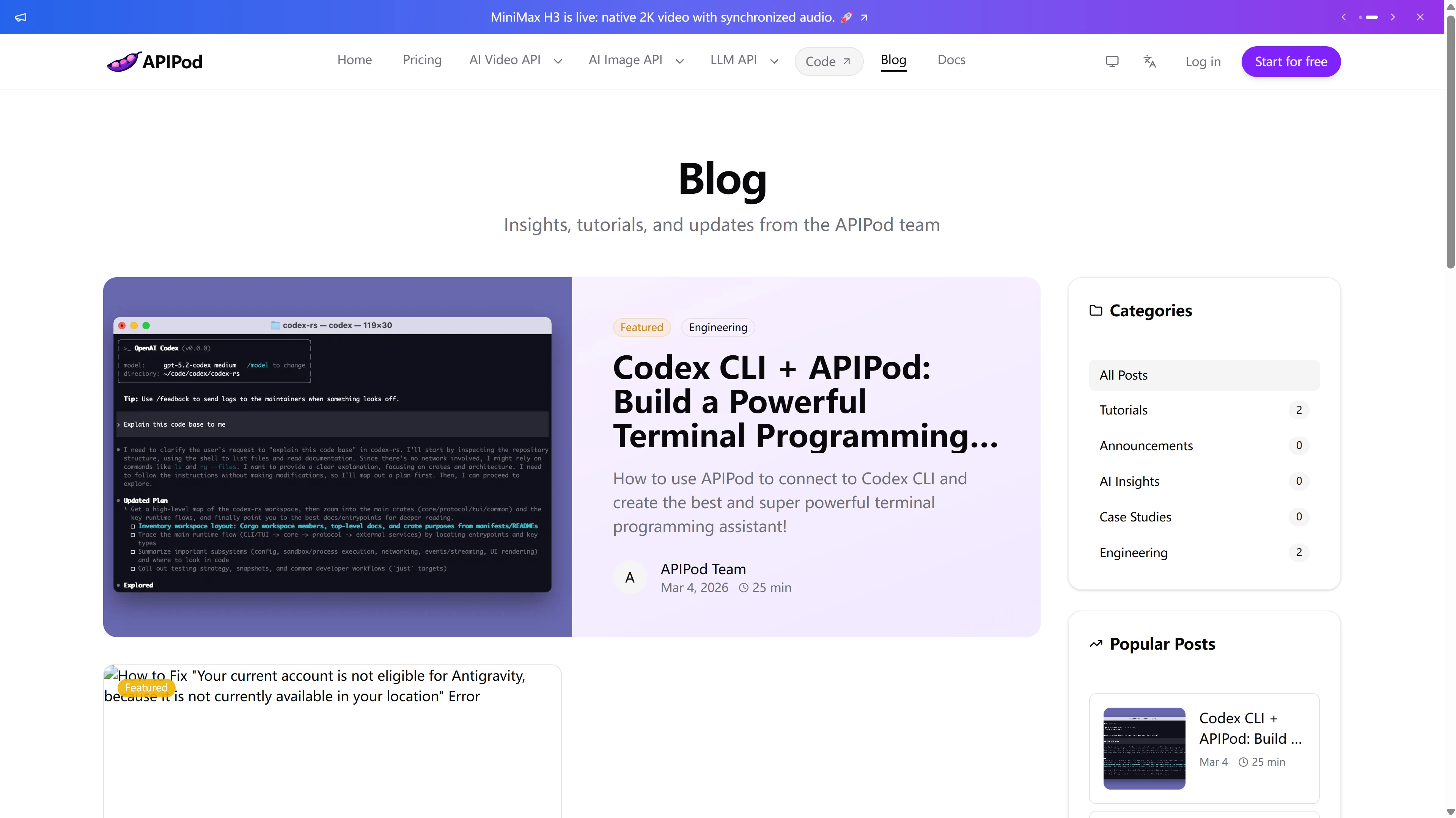Open the Codex CLI popular post thumbnail

[1144, 748]
